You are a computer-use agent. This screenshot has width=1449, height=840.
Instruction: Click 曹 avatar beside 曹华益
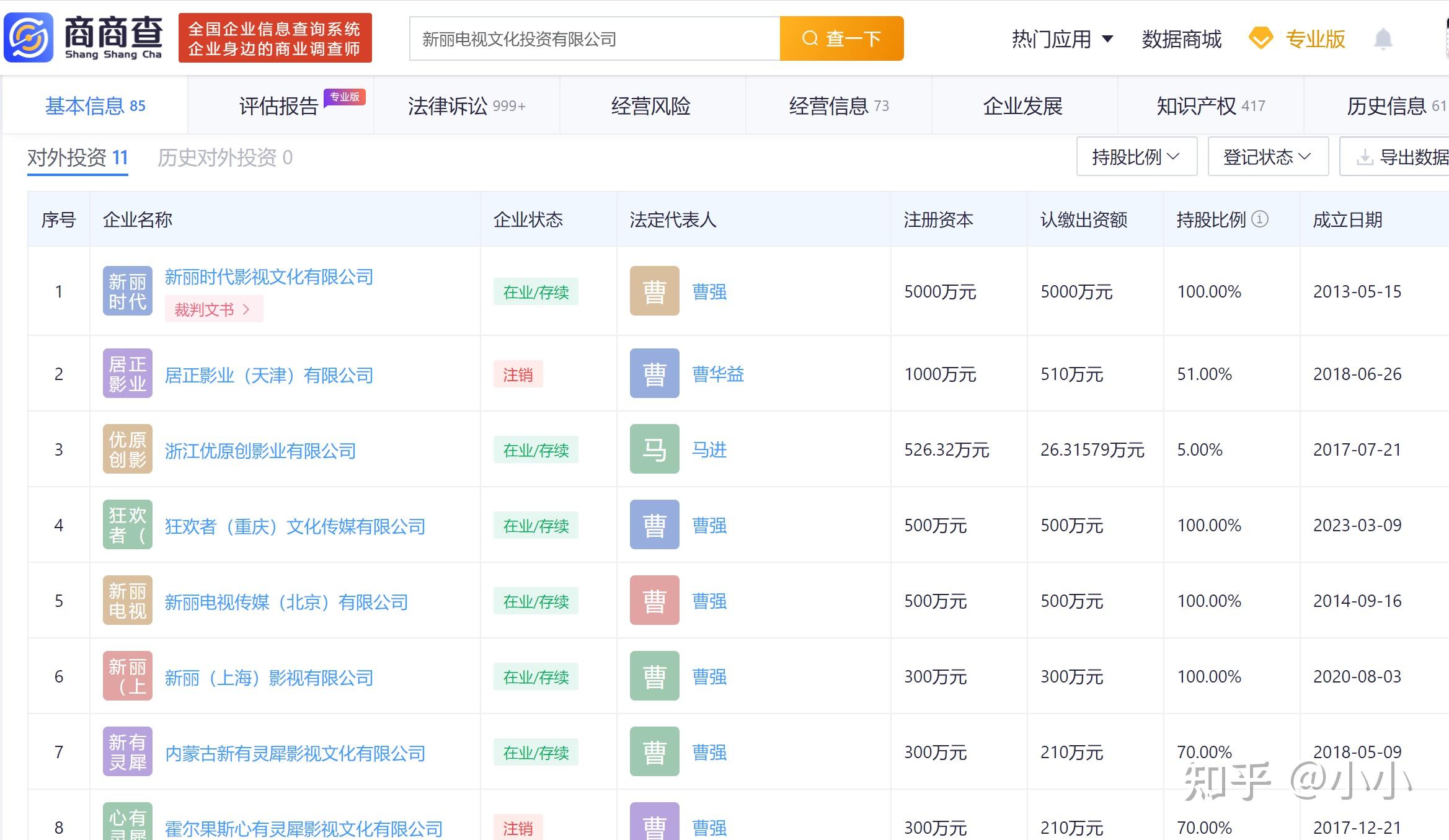click(x=655, y=373)
